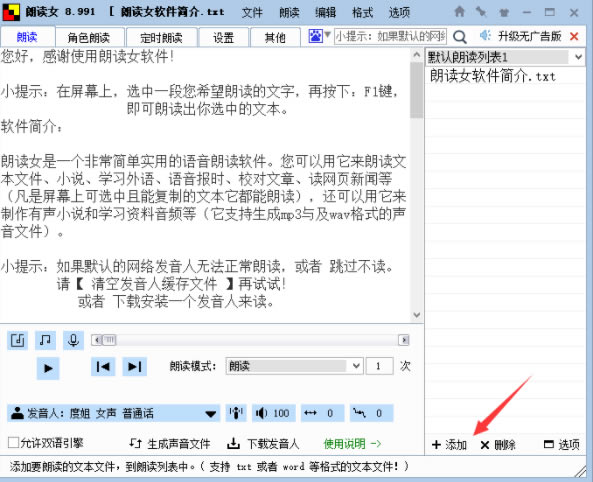Screen dimensions: 593x482
Task: Open the 朗读 menu in title bar
Action: (289, 12)
